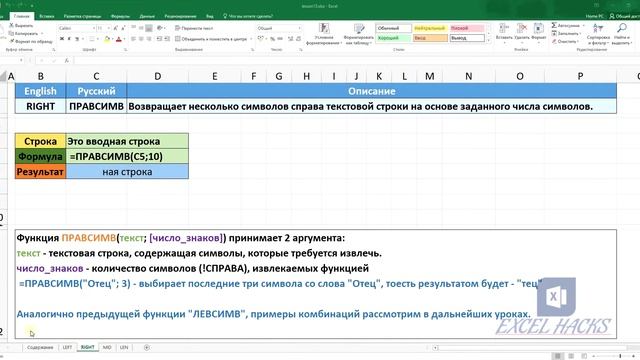Align text to middle of cell
Viewport: 640px width, 360px height.
click(x=141, y=28)
